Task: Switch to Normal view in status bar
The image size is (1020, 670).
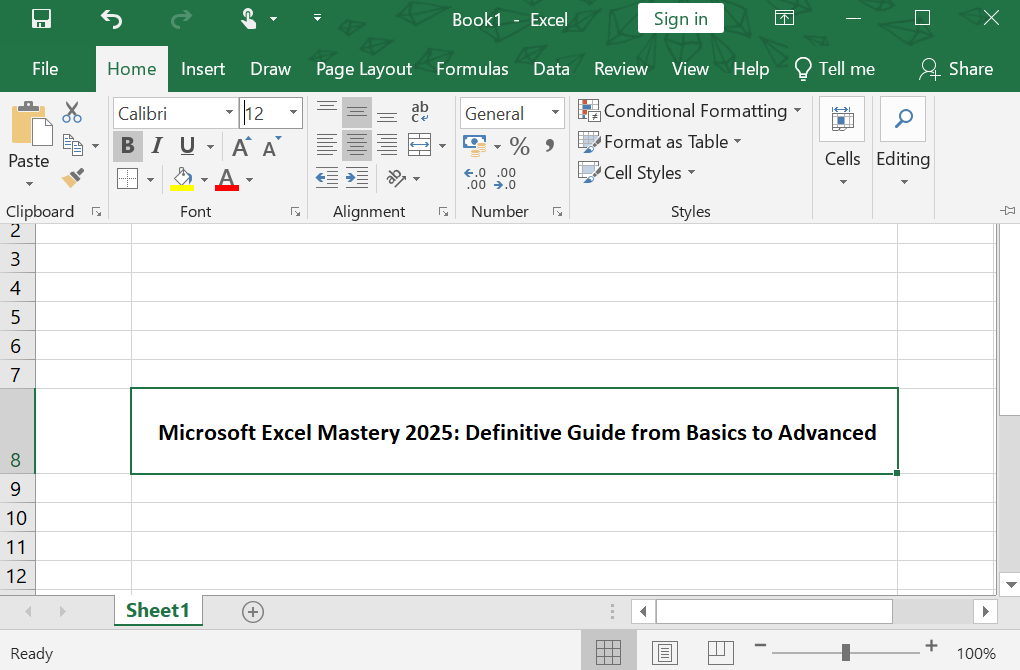Action: 608,652
